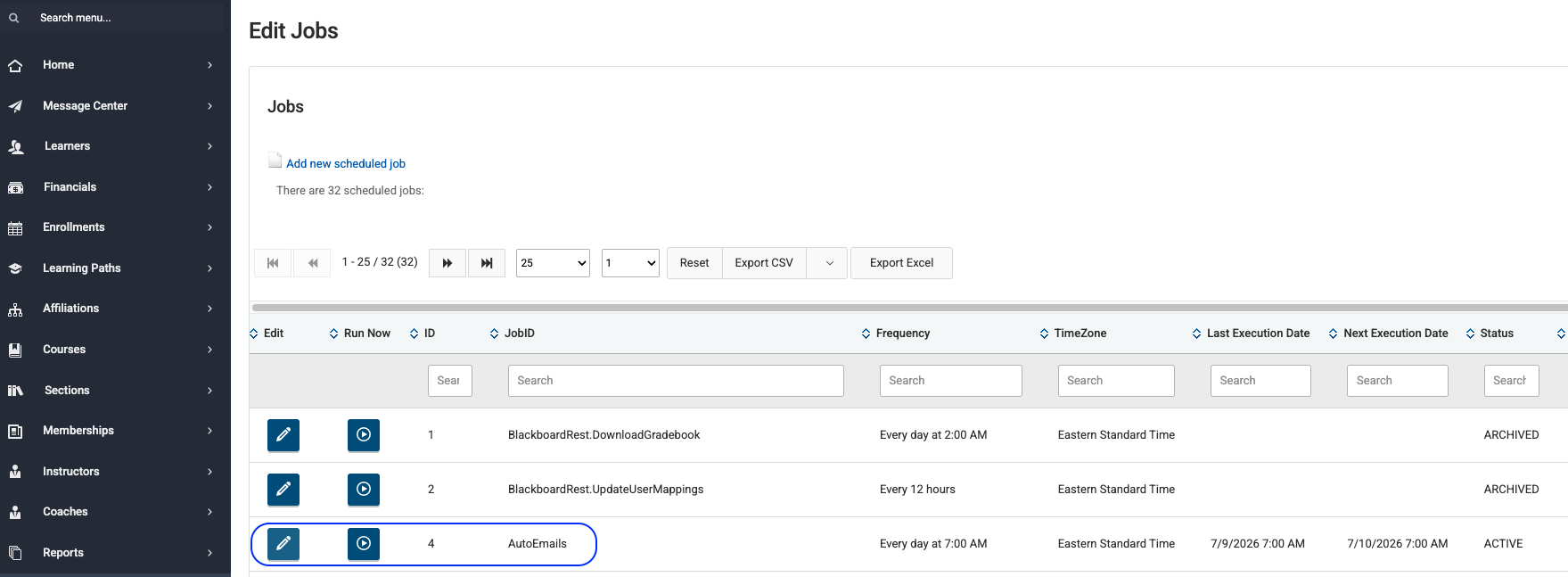Open the export options dropdown arrow
This screenshot has height=577, width=1568.
coord(829,263)
